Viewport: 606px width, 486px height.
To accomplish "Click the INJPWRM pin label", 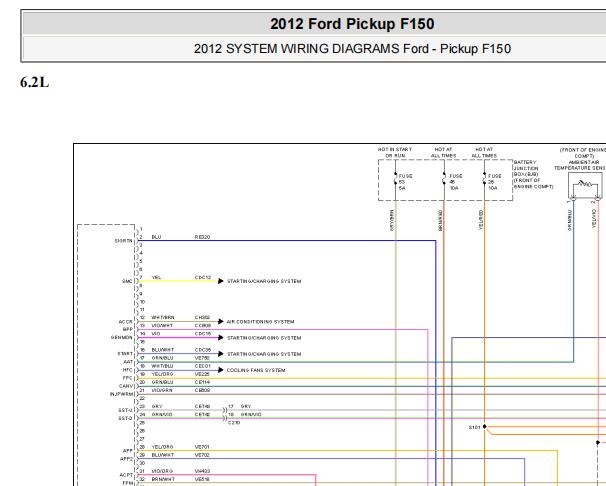I will [121, 394].
